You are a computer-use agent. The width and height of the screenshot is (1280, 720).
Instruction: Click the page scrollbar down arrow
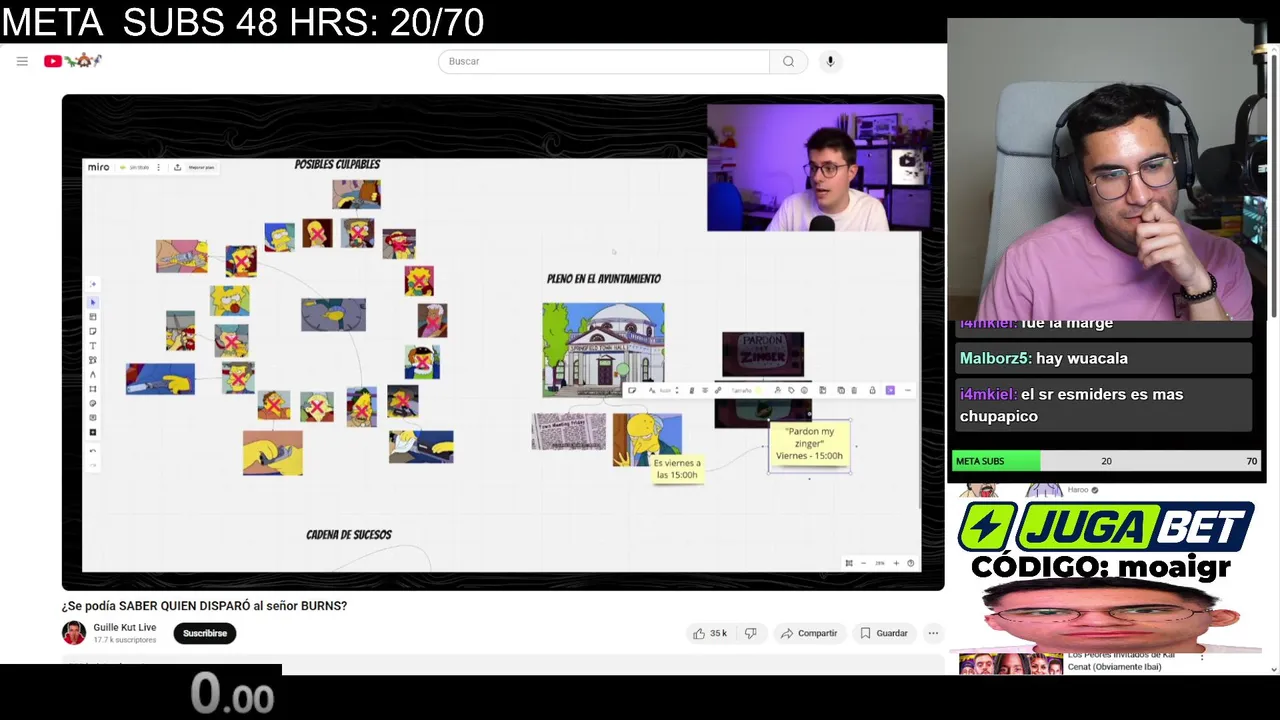(1273, 669)
